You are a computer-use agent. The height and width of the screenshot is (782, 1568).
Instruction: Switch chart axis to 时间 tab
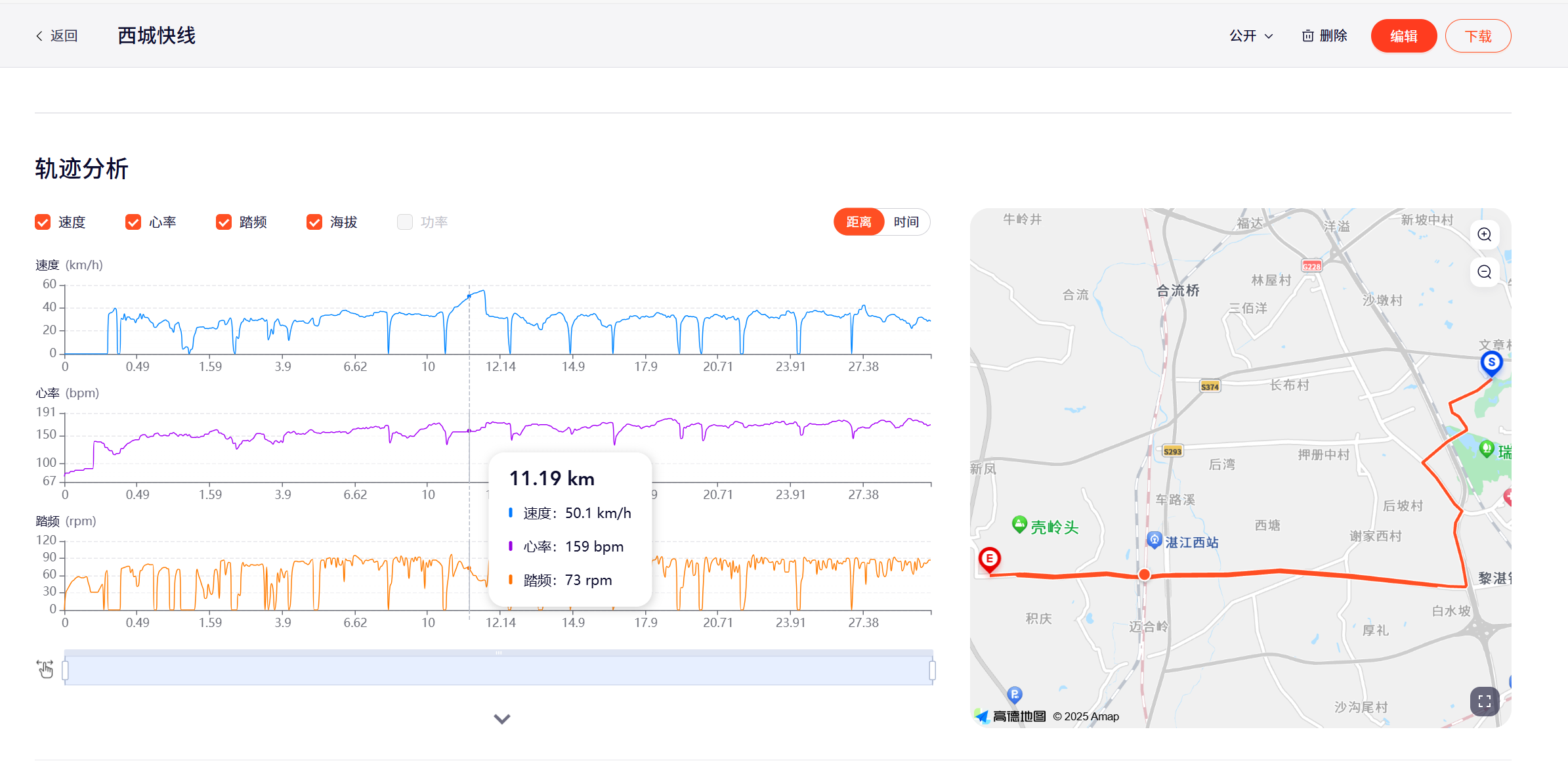906,222
